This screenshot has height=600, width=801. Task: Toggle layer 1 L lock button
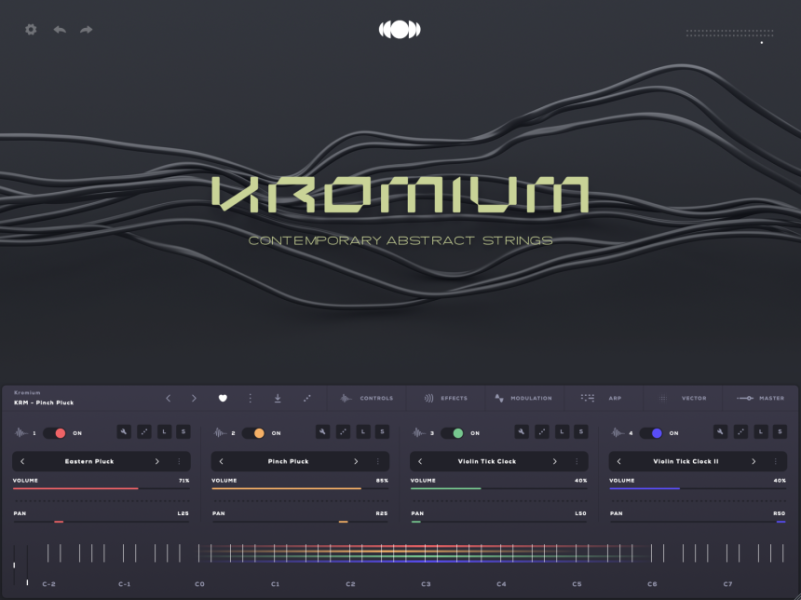pos(164,432)
